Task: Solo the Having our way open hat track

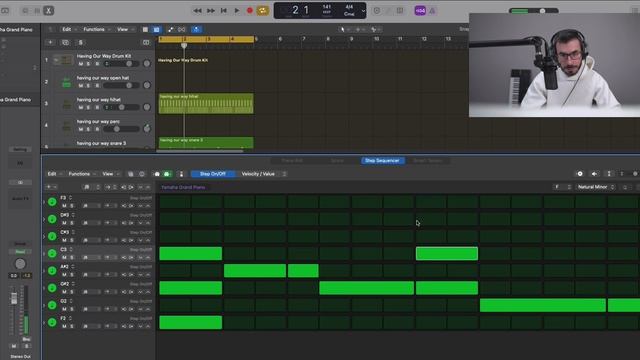Action: 88,86
